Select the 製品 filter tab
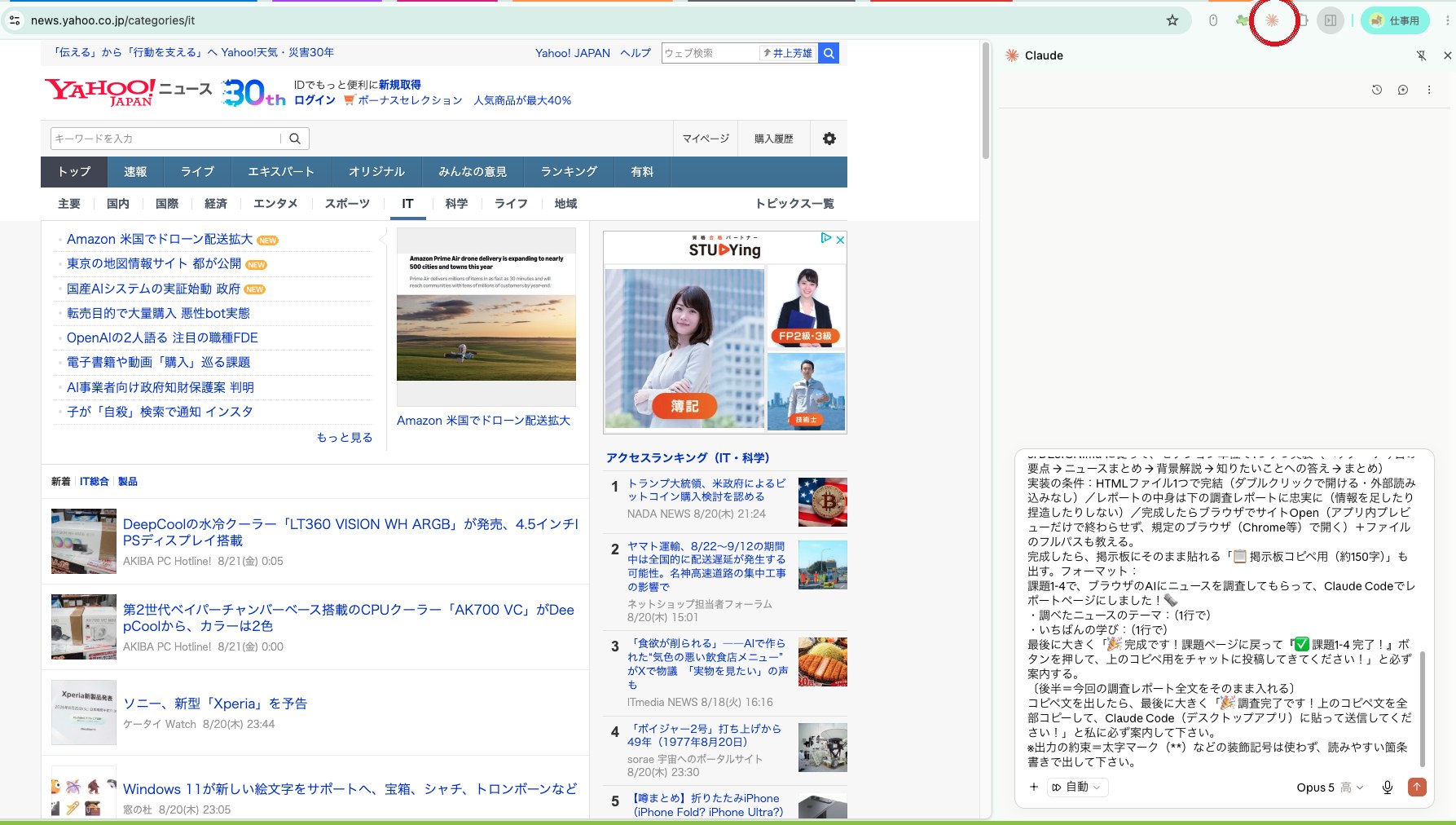 [128, 482]
